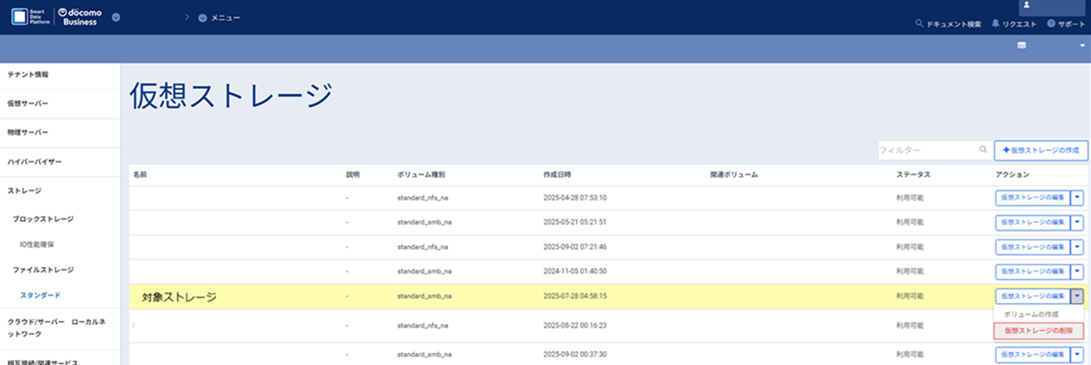Open the メニュー dropdown in header

(x=219, y=17)
